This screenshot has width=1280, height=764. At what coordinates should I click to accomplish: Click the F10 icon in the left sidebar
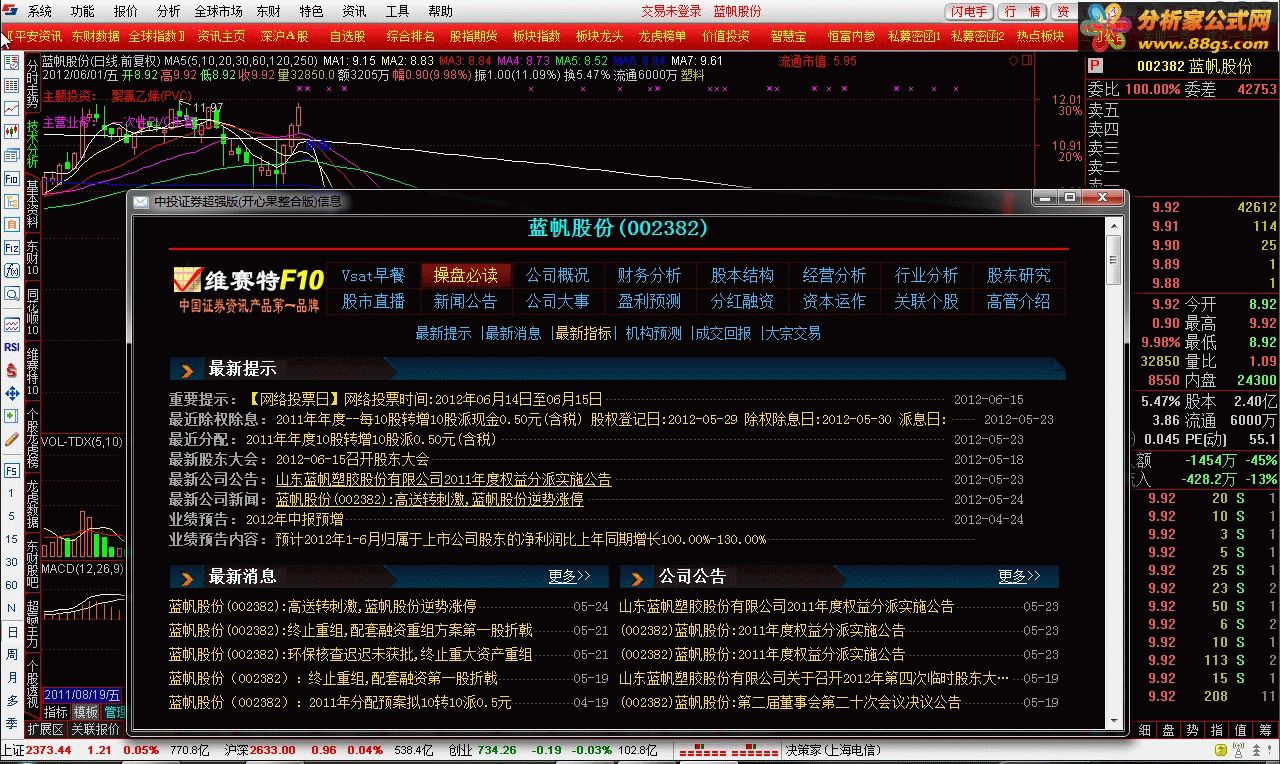click(12, 178)
